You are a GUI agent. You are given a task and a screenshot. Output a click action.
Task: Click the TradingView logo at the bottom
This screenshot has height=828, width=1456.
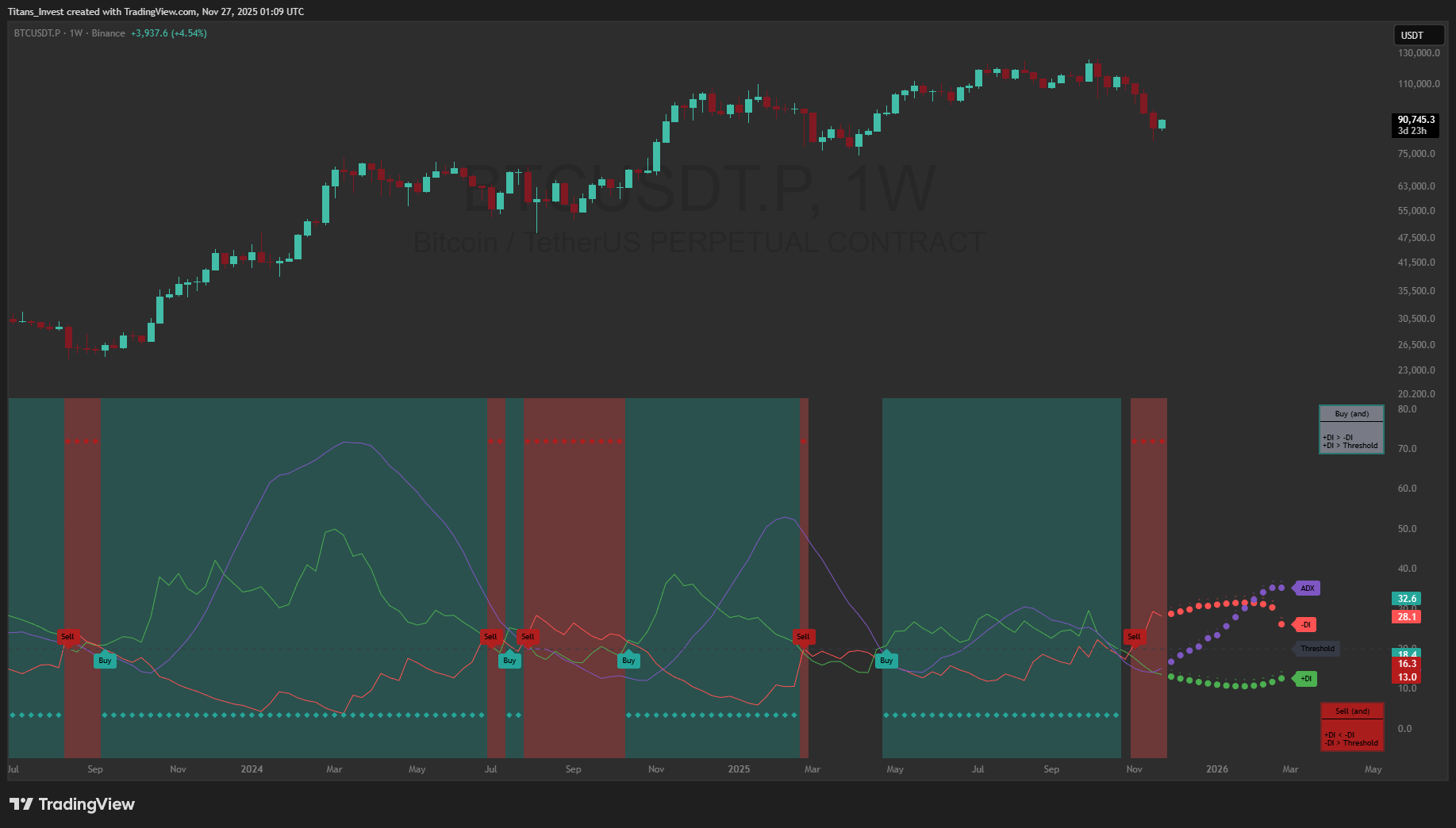tap(72, 804)
